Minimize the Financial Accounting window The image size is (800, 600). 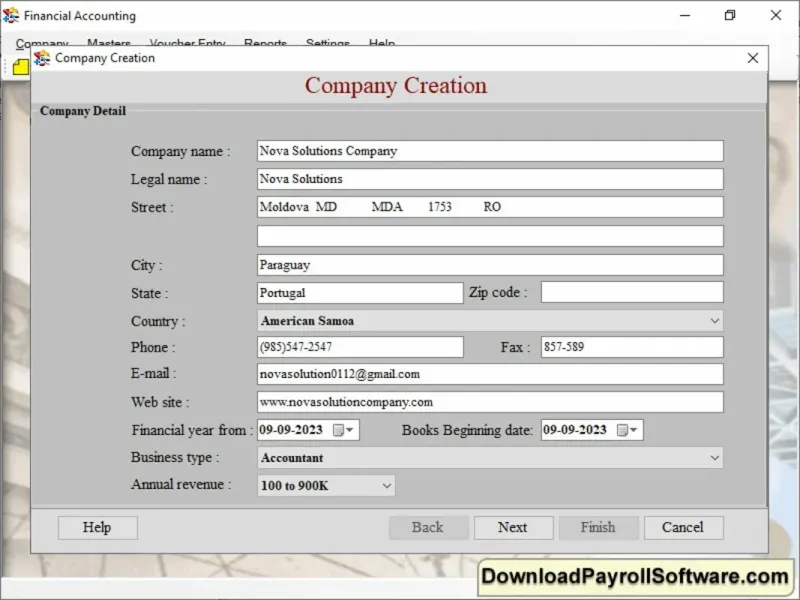685,15
